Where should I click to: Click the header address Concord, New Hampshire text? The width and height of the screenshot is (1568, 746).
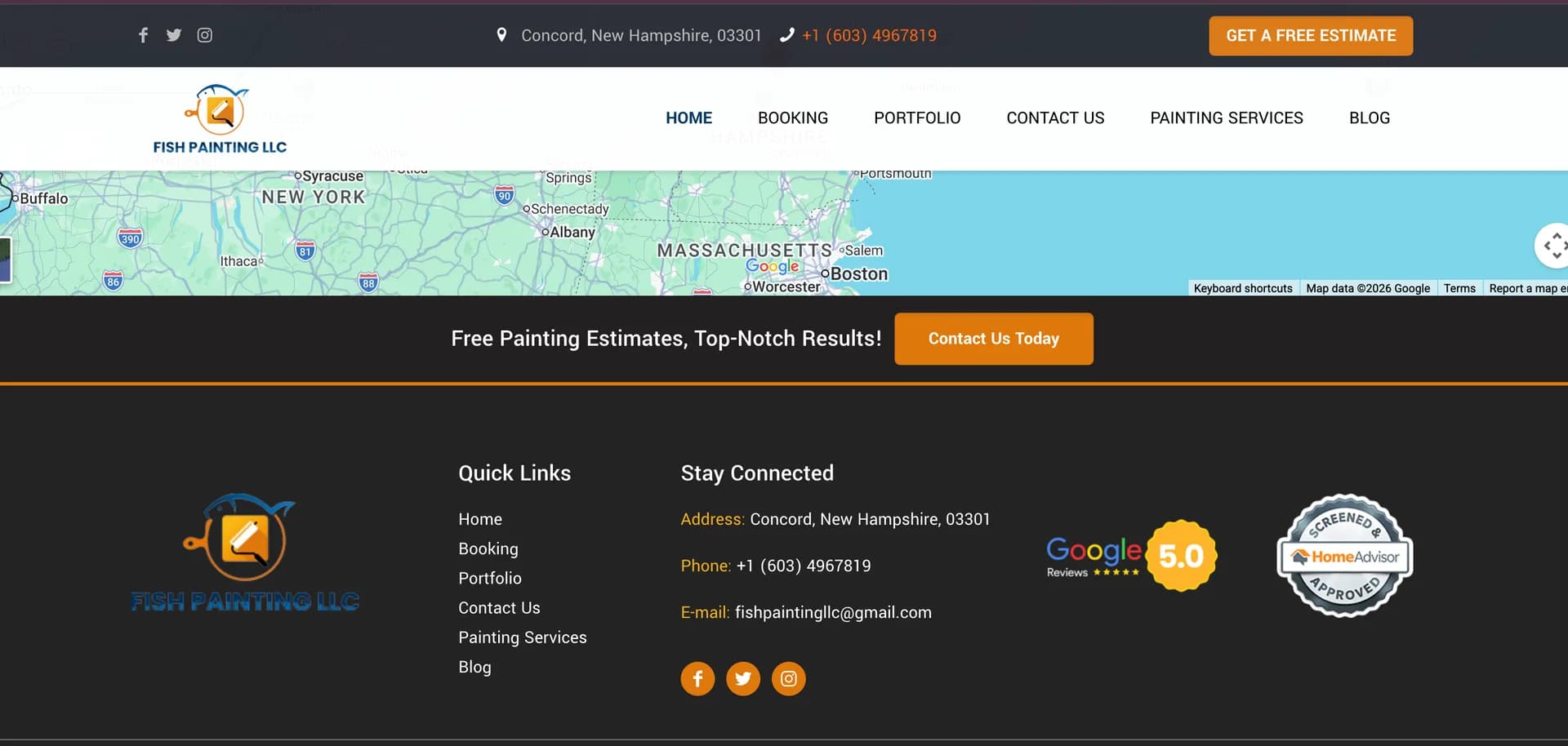point(641,35)
